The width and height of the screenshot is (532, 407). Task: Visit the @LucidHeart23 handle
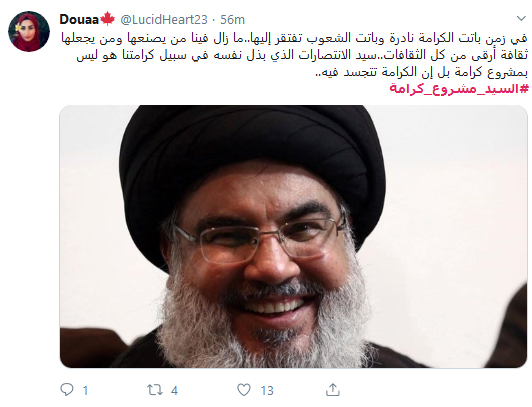[x=164, y=20]
